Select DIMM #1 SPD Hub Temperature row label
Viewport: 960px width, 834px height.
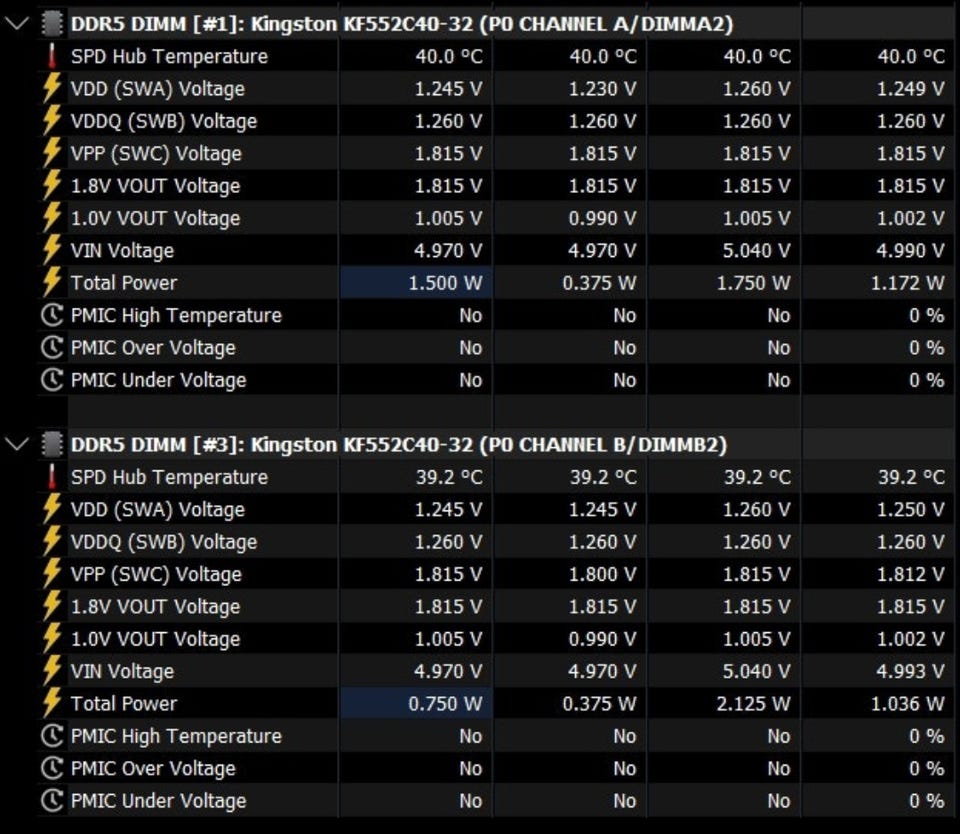coord(169,56)
